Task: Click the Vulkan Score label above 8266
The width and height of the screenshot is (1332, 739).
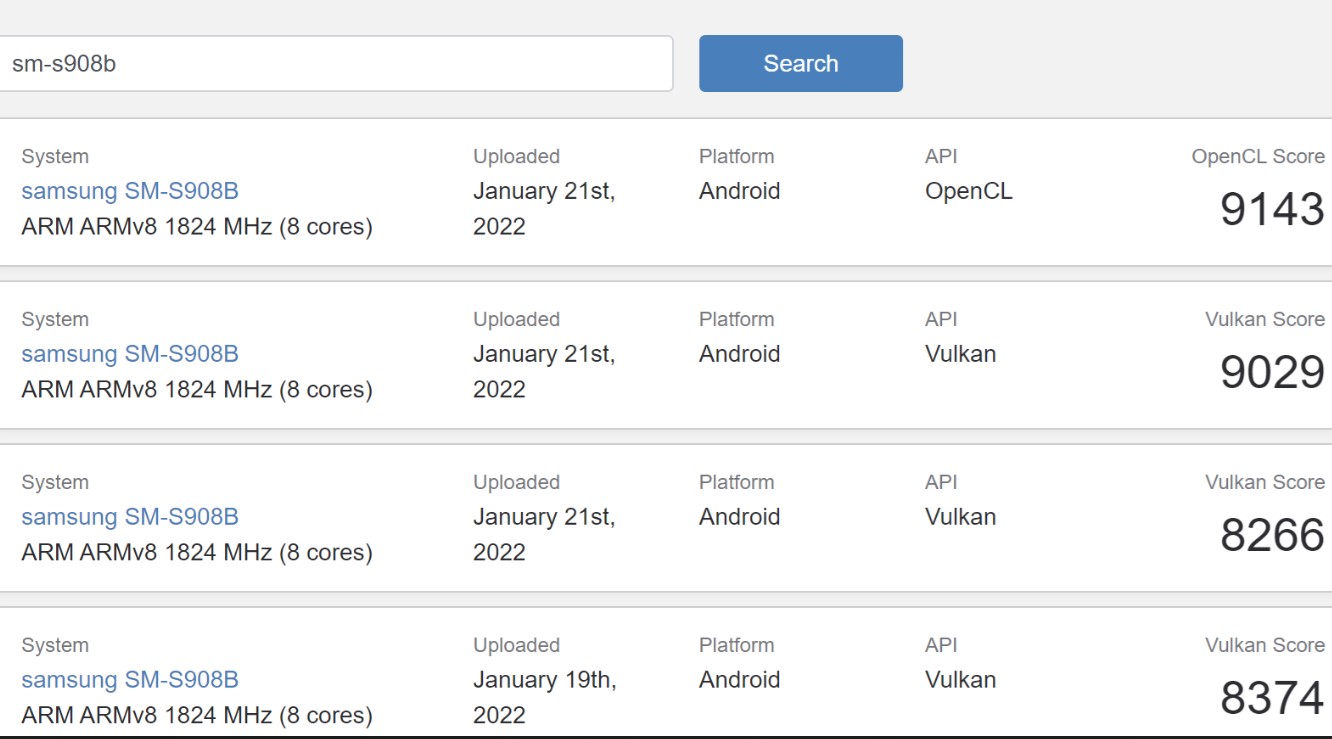Action: click(x=1264, y=483)
